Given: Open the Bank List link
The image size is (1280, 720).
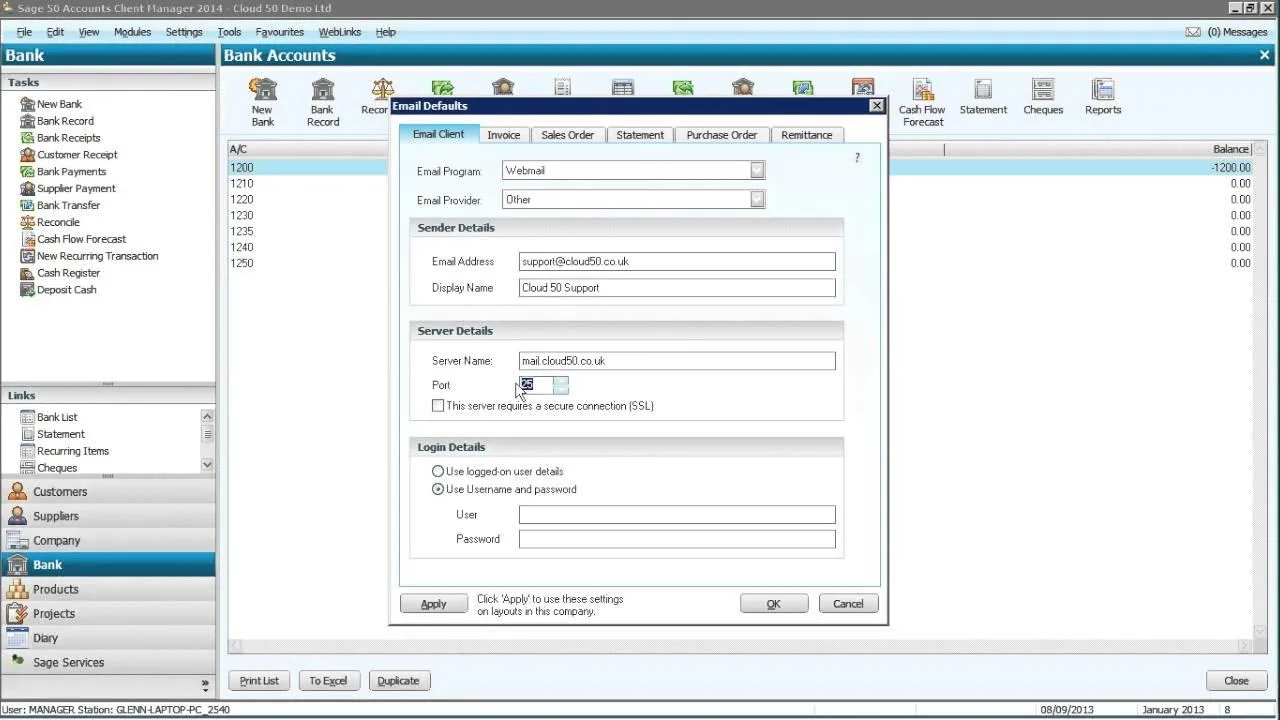Looking at the screenshot, I should coord(57,417).
